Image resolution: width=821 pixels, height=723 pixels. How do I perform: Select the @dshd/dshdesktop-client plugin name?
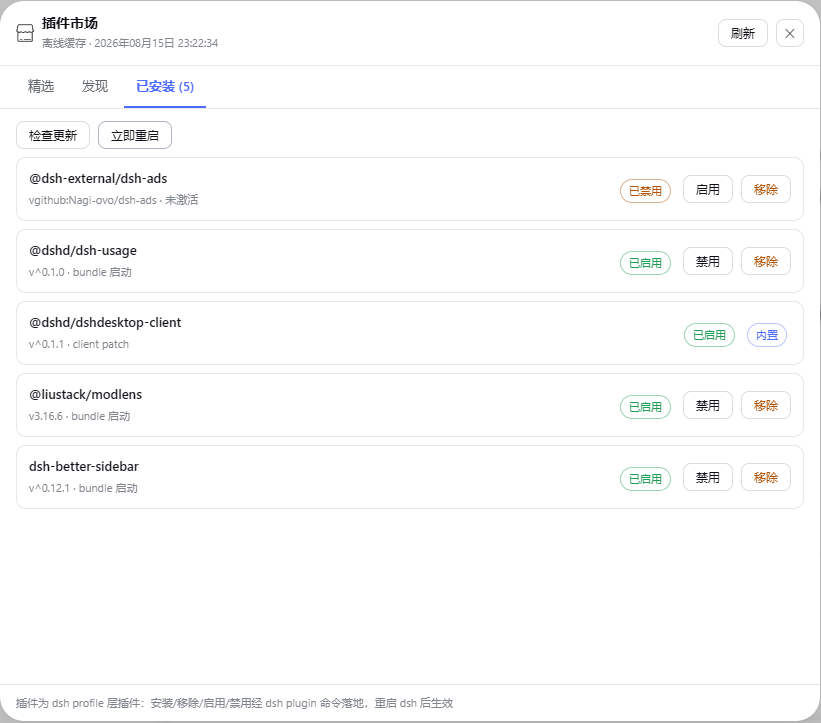point(105,322)
